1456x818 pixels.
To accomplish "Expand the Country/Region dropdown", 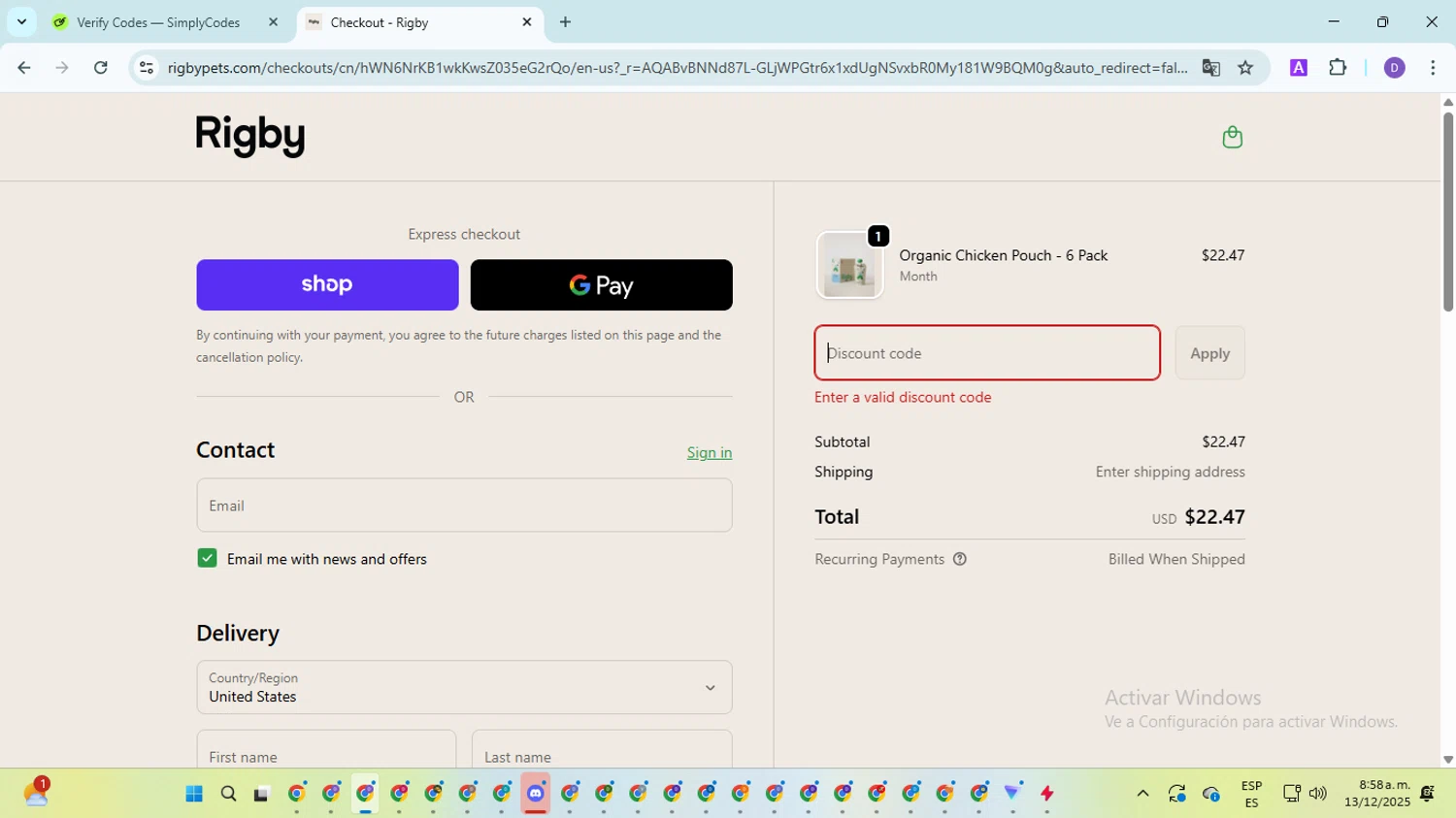I will tap(464, 687).
